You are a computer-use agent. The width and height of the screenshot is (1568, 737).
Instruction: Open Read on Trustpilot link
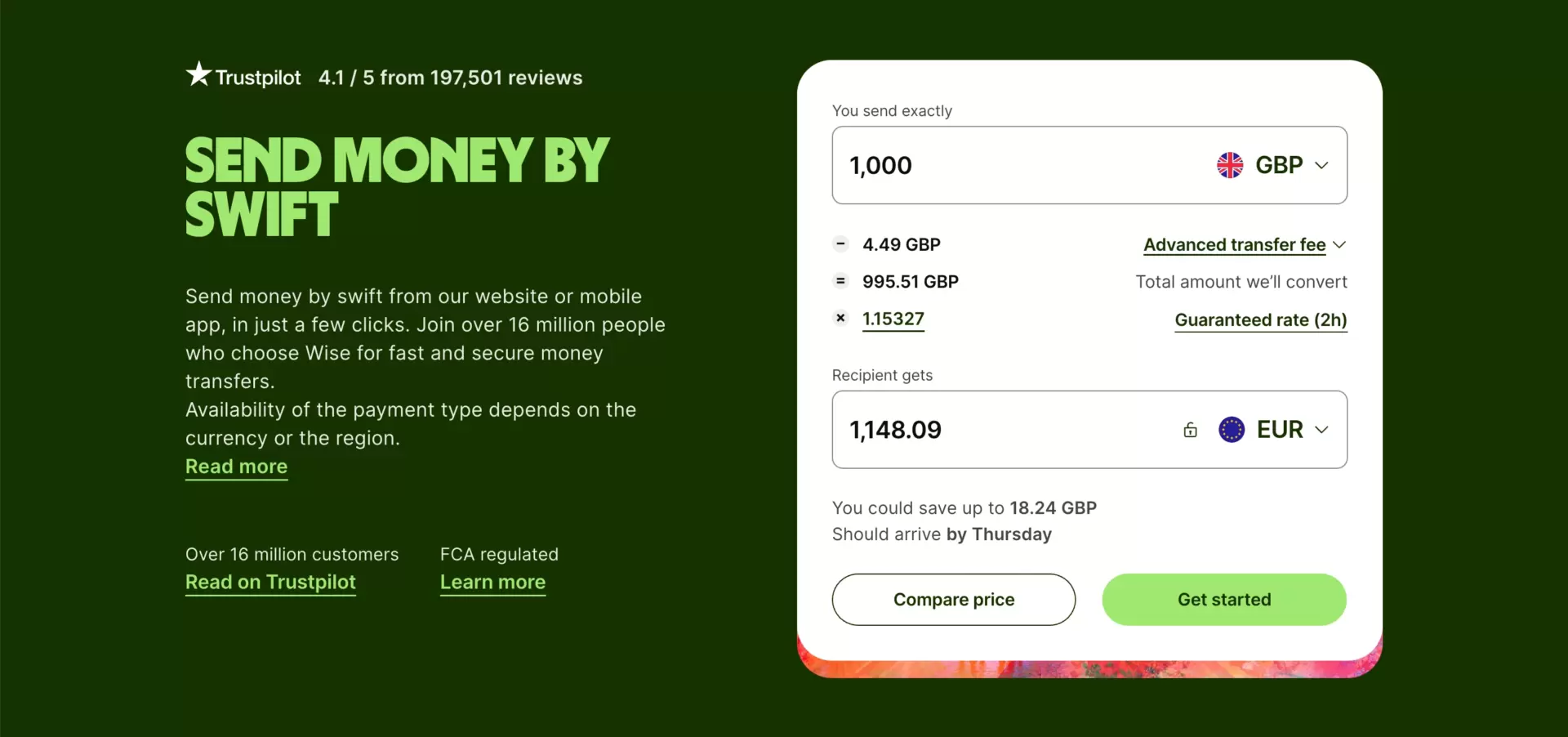pyautogui.click(x=270, y=582)
